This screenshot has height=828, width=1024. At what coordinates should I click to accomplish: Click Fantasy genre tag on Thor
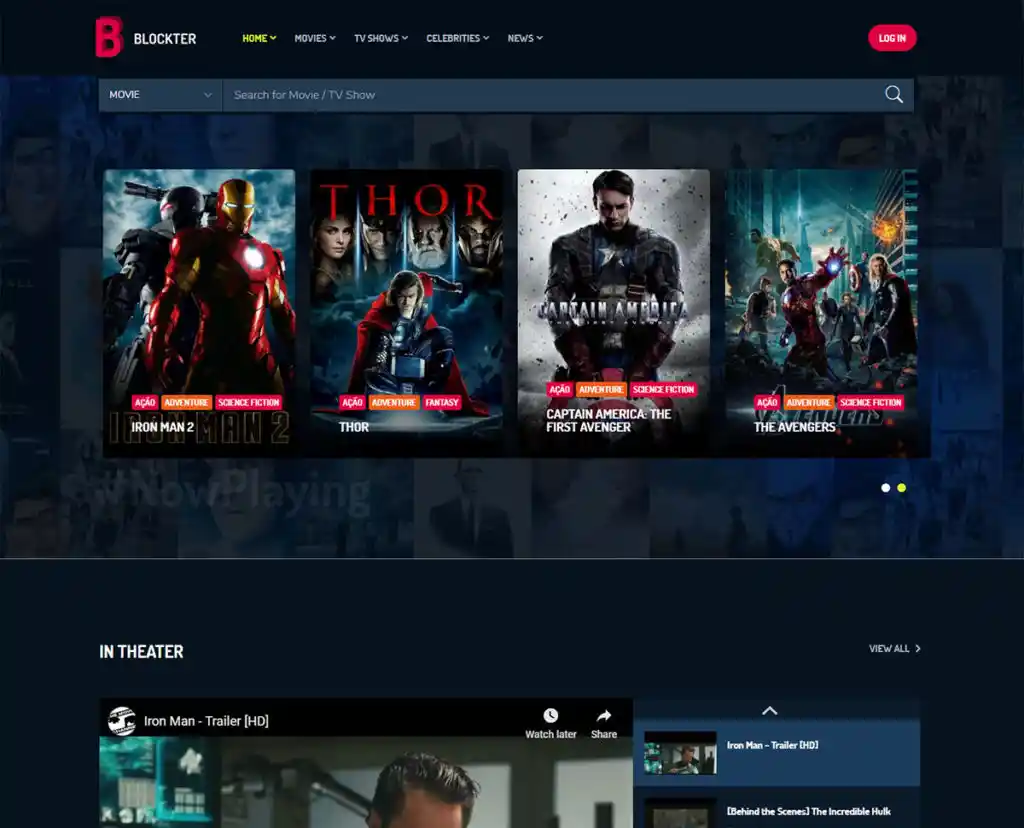(441, 403)
